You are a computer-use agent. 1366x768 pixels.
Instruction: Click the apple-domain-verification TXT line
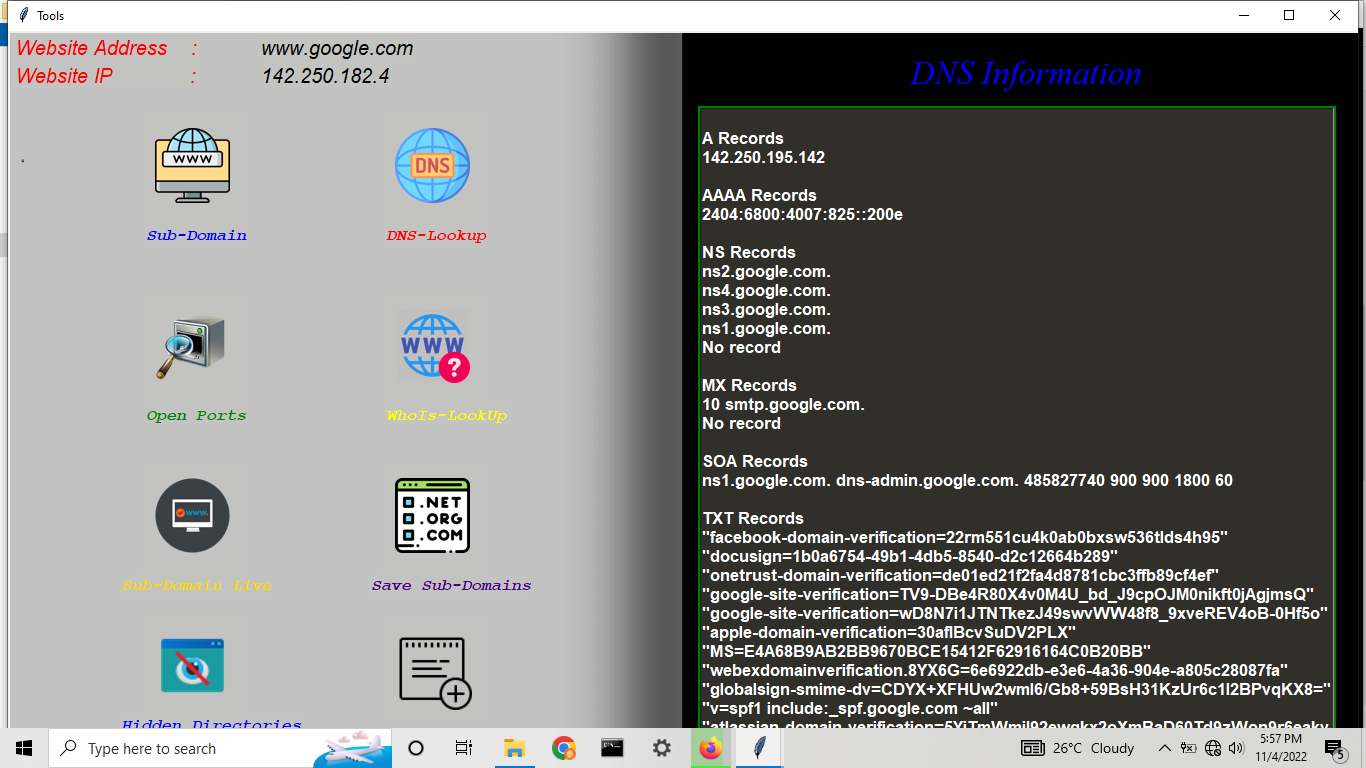(x=889, y=632)
